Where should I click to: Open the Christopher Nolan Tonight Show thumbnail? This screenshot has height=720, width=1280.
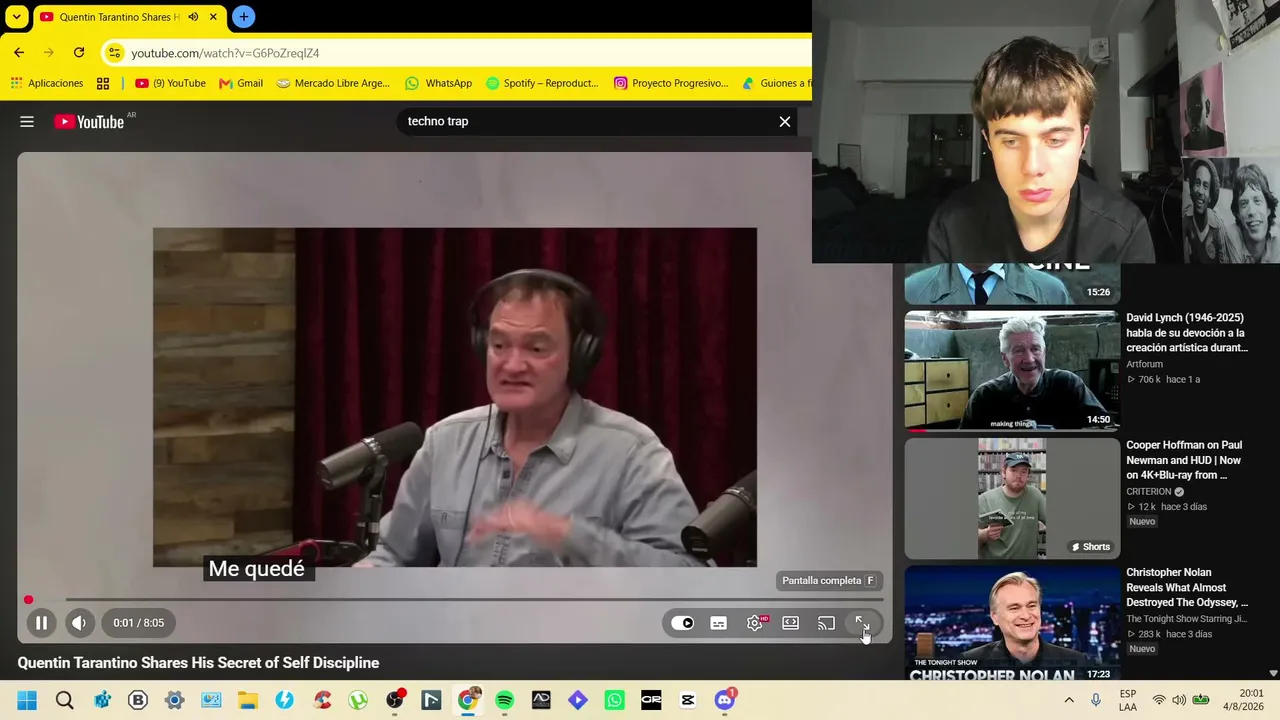pyautogui.click(x=1012, y=623)
